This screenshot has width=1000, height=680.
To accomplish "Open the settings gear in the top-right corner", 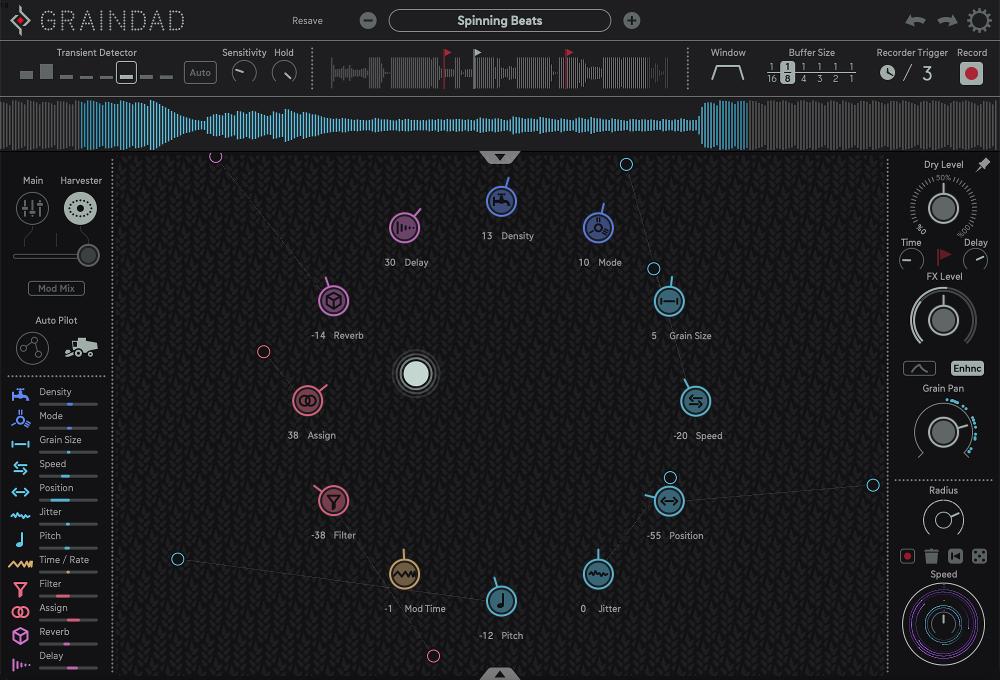I will pos(977,19).
